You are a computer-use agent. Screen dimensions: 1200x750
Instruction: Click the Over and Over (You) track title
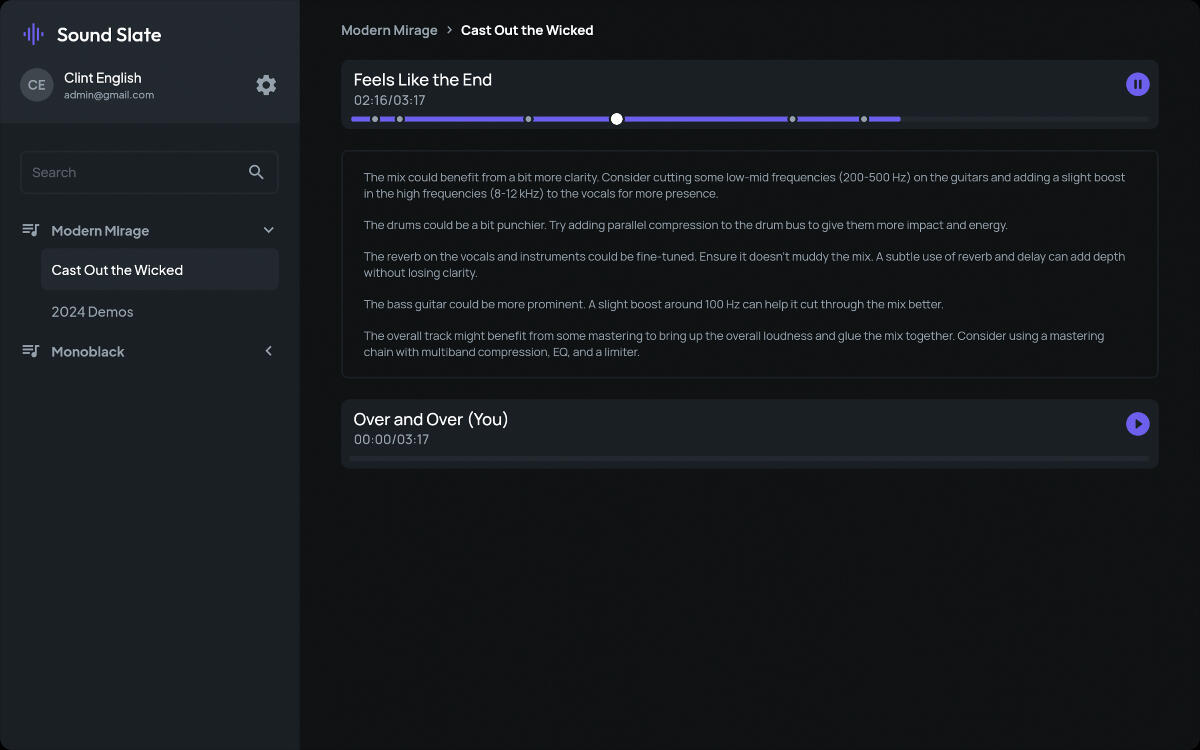tap(431, 420)
